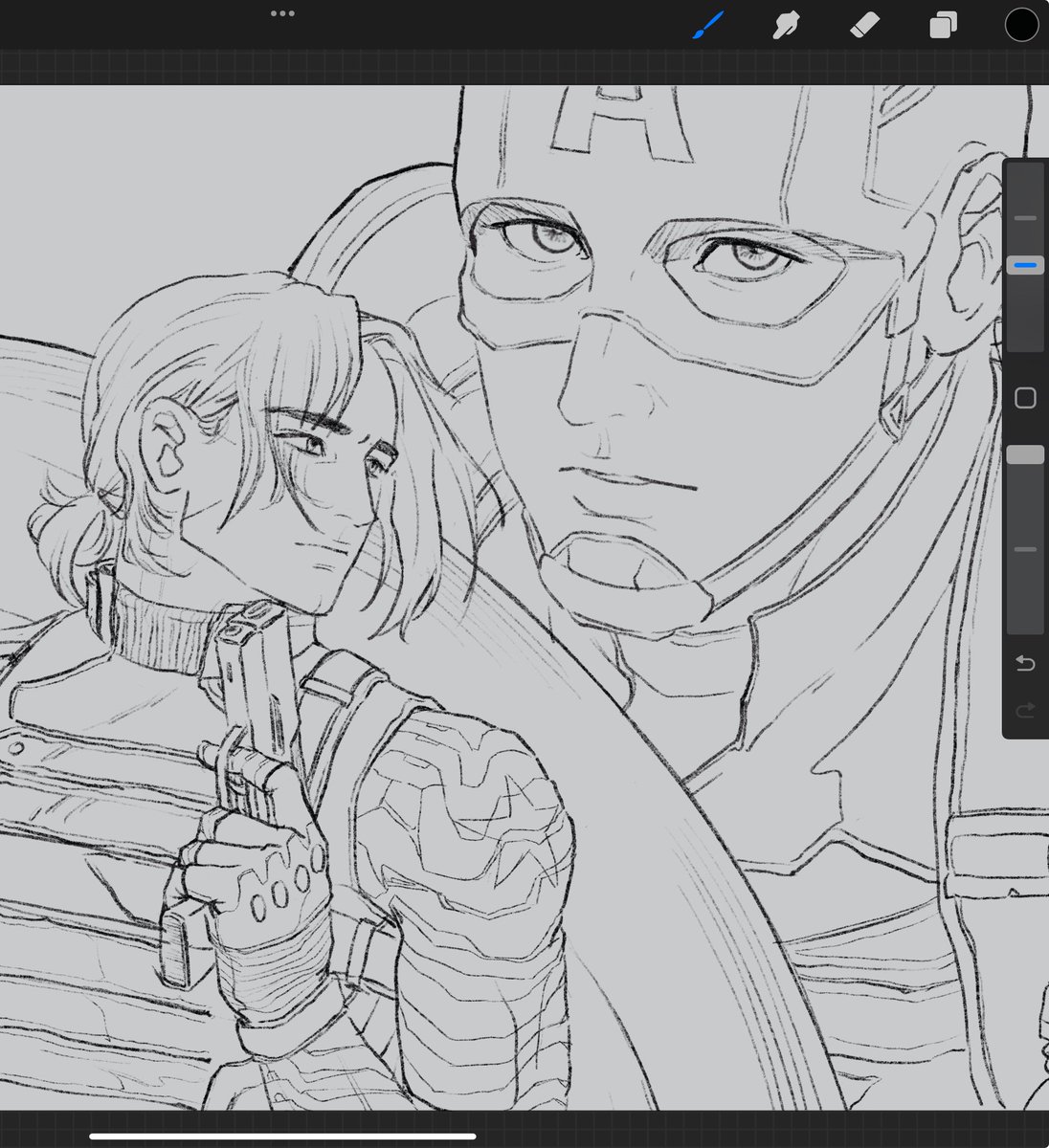Image resolution: width=1049 pixels, height=1148 pixels.
Task: Click the brush size slider handle
Action: (x=1025, y=265)
